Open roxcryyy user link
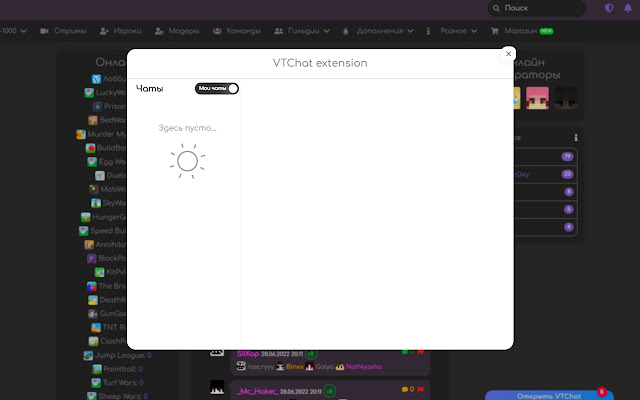The image size is (640, 400). [261, 367]
